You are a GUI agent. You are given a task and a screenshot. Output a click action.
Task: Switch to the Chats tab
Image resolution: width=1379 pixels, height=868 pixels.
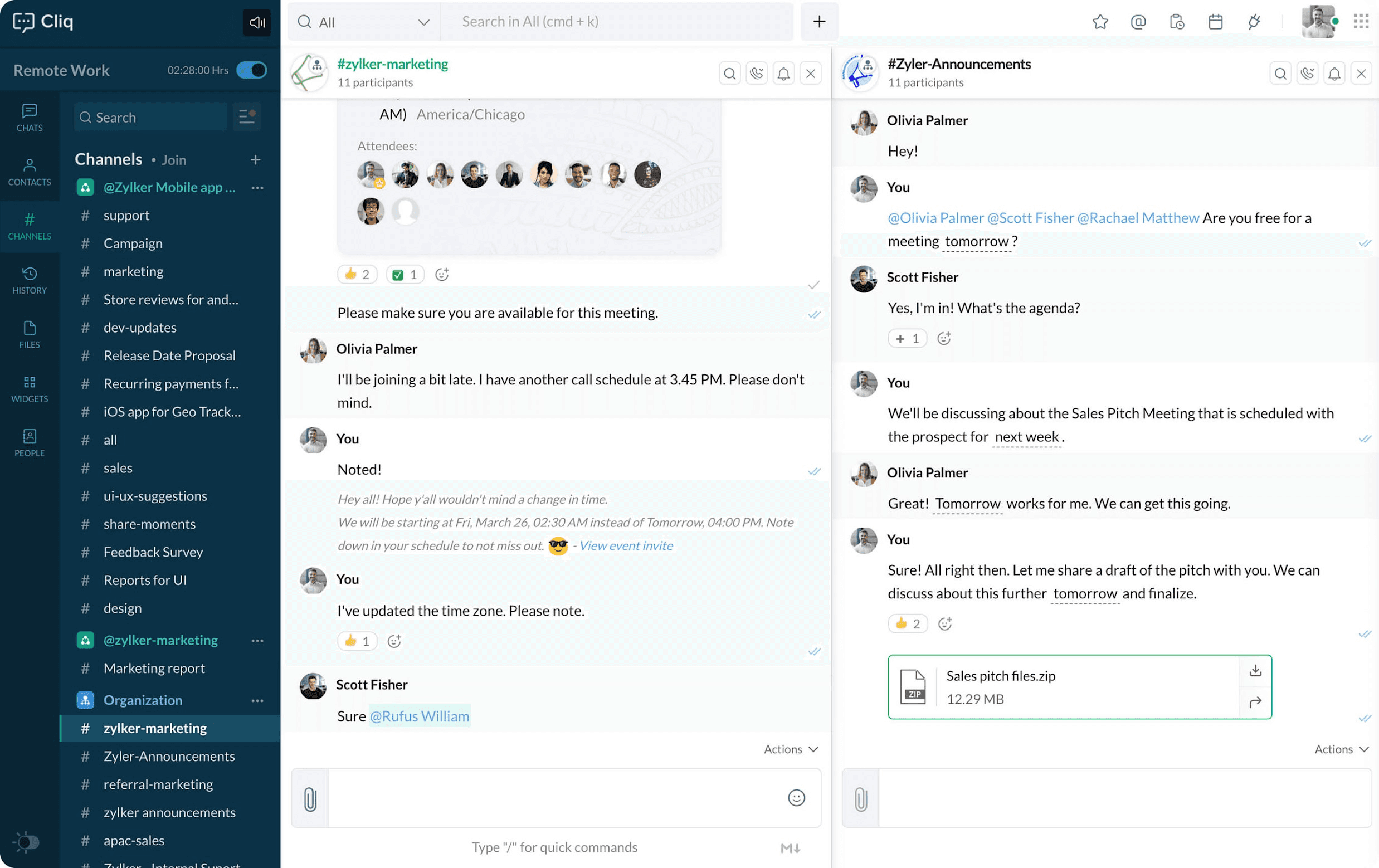coord(29,118)
